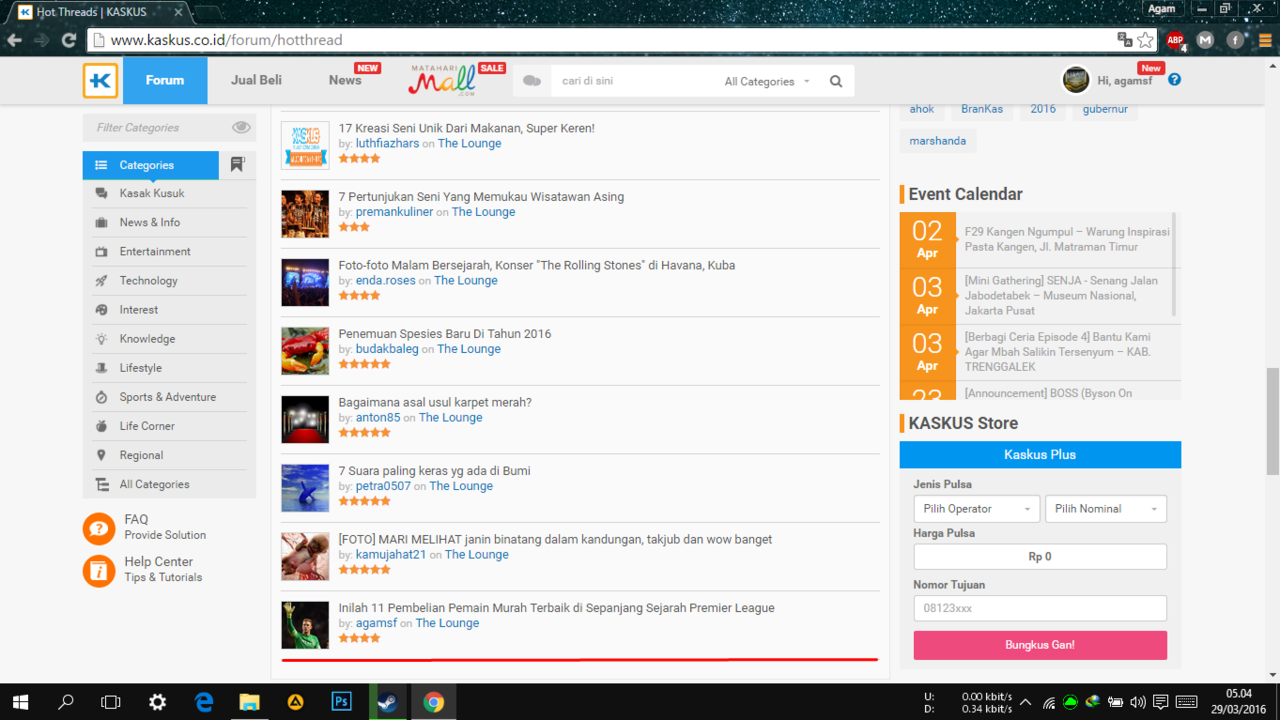Switch to the News tab
The height and width of the screenshot is (720, 1280).
coord(345,80)
